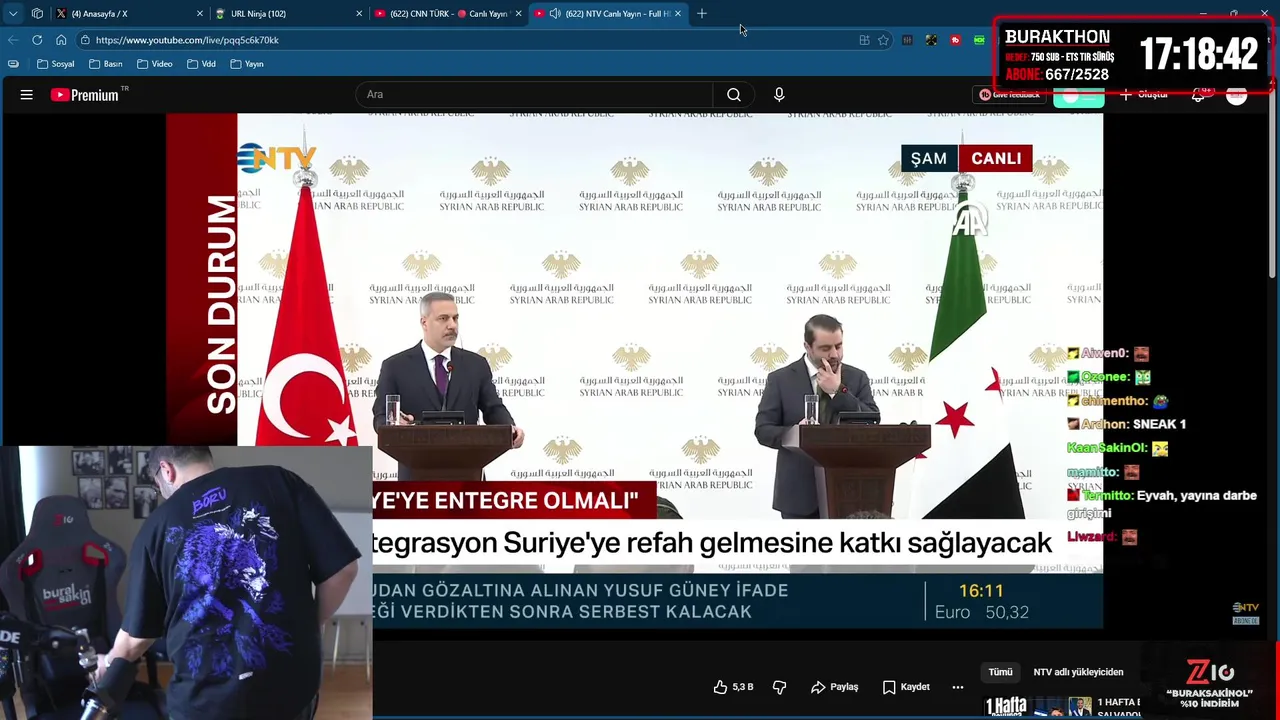This screenshot has width=1280, height=720.
Task: Open the Basın bookmarks folder
Action: click(x=105, y=64)
